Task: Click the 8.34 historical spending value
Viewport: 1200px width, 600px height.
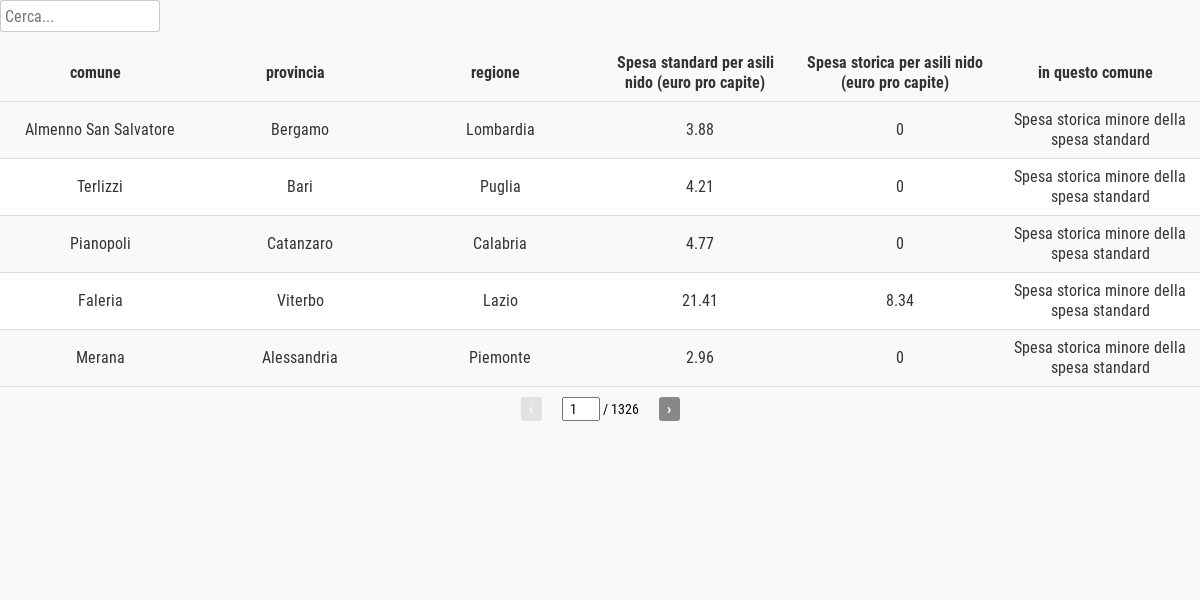Action: click(x=900, y=301)
